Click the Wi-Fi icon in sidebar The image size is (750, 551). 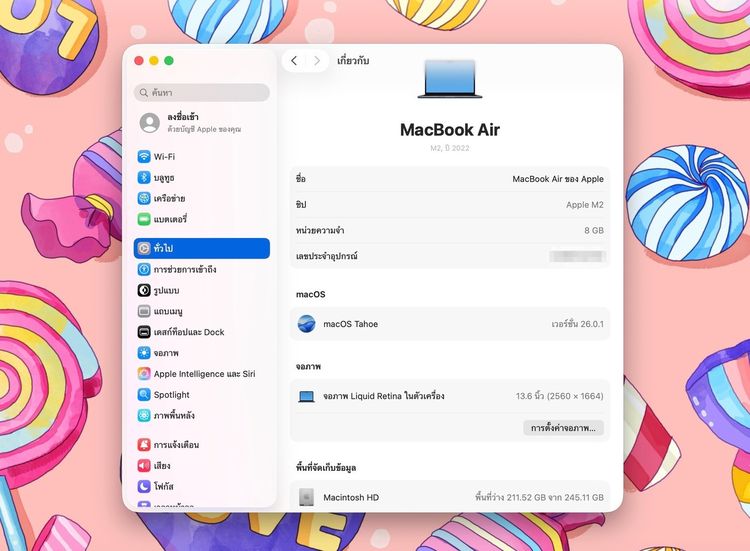pos(144,156)
